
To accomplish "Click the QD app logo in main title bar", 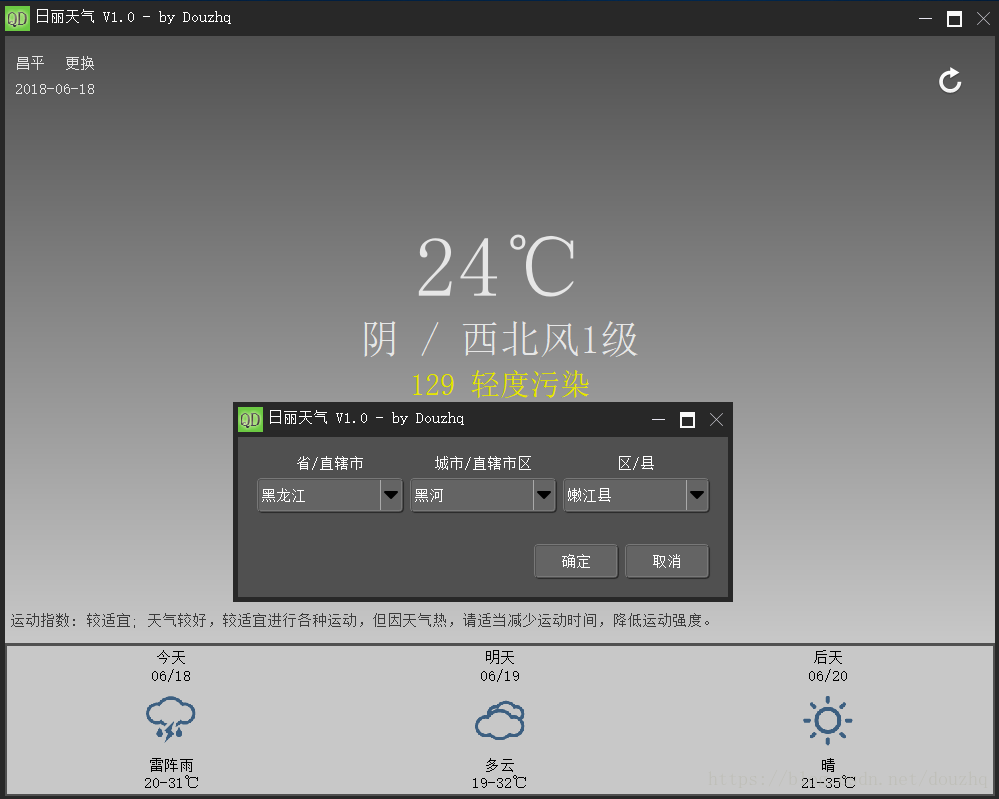I will tap(17, 18).
